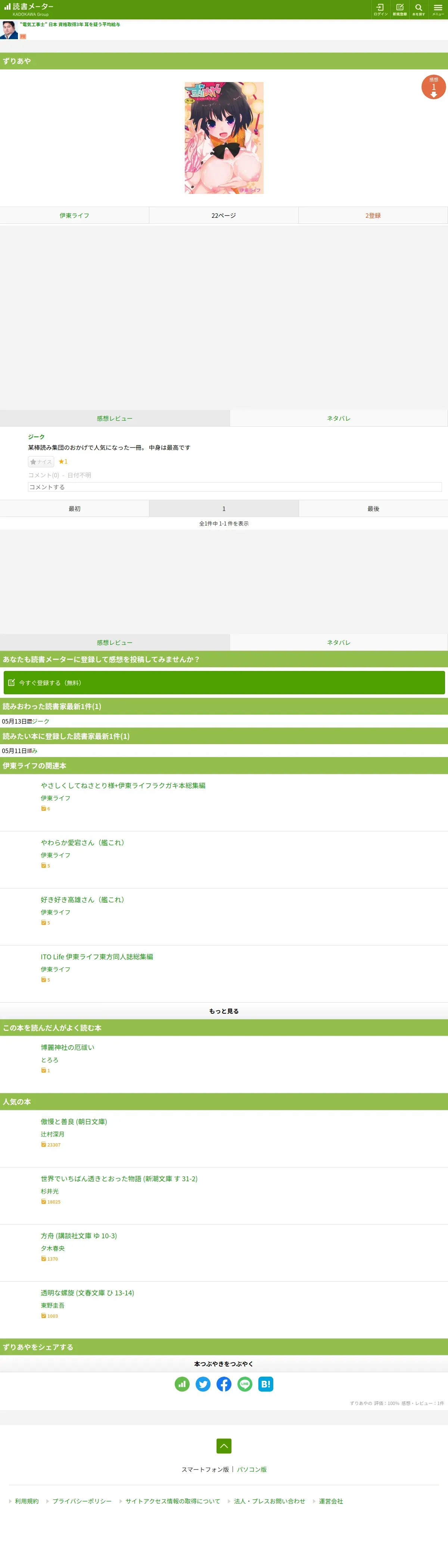The height and width of the screenshot is (1568, 448).
Task: Go to 最後 page
Action: (x=373, y=508)
